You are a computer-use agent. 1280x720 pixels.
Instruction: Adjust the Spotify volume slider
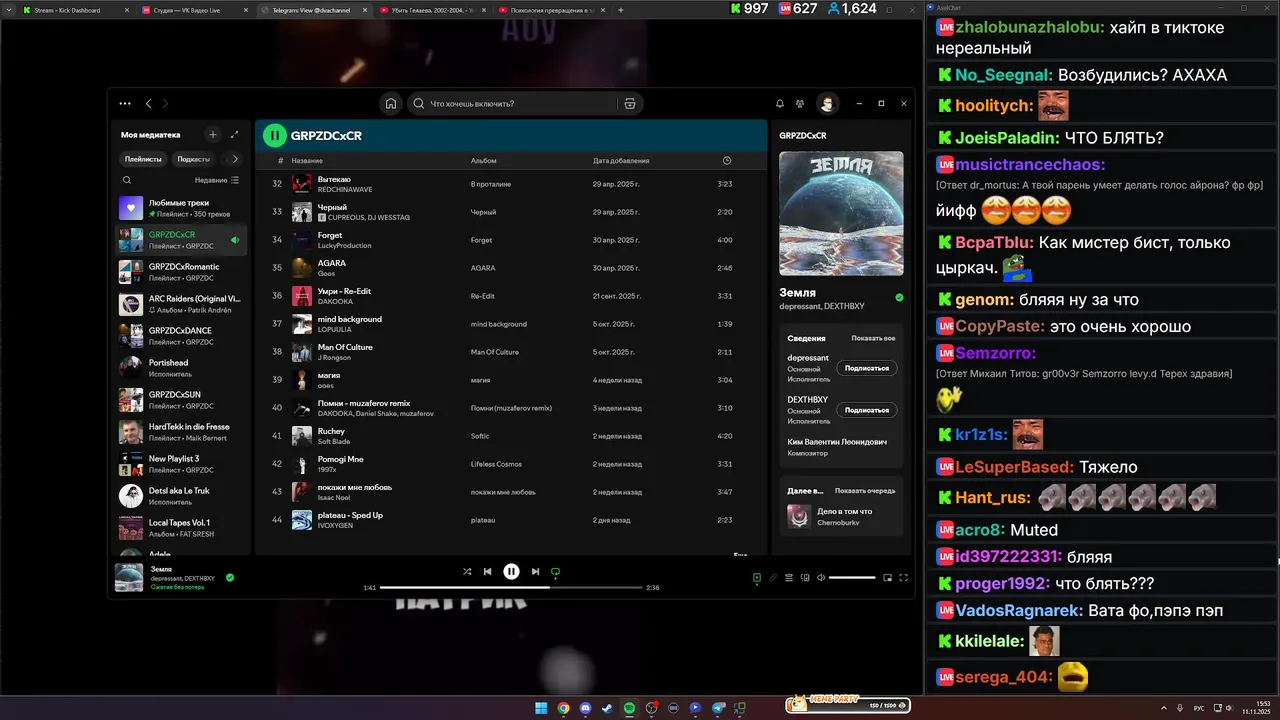click(852, 577)
